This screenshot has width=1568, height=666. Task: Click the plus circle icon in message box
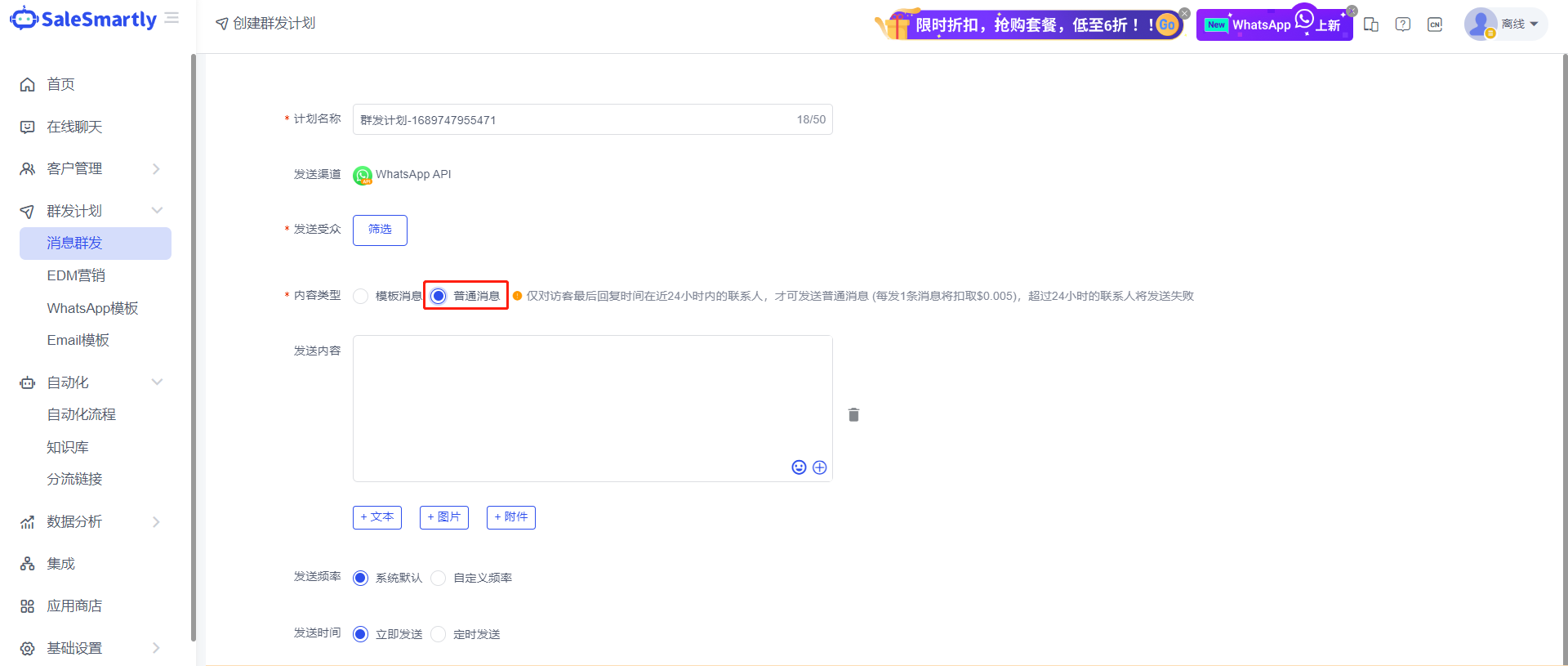(820, 467)
